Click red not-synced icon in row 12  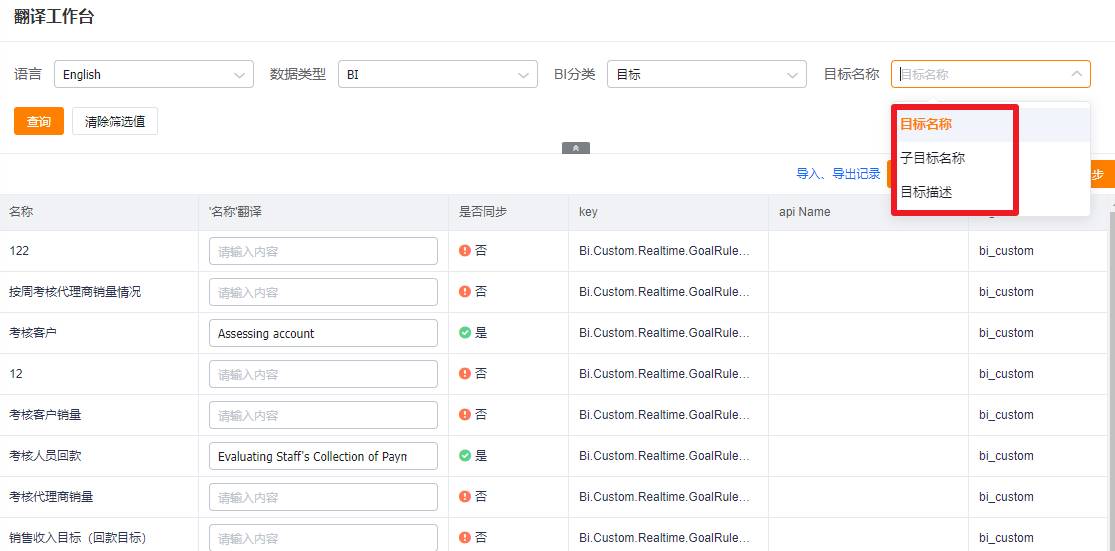tap(465, 373)
